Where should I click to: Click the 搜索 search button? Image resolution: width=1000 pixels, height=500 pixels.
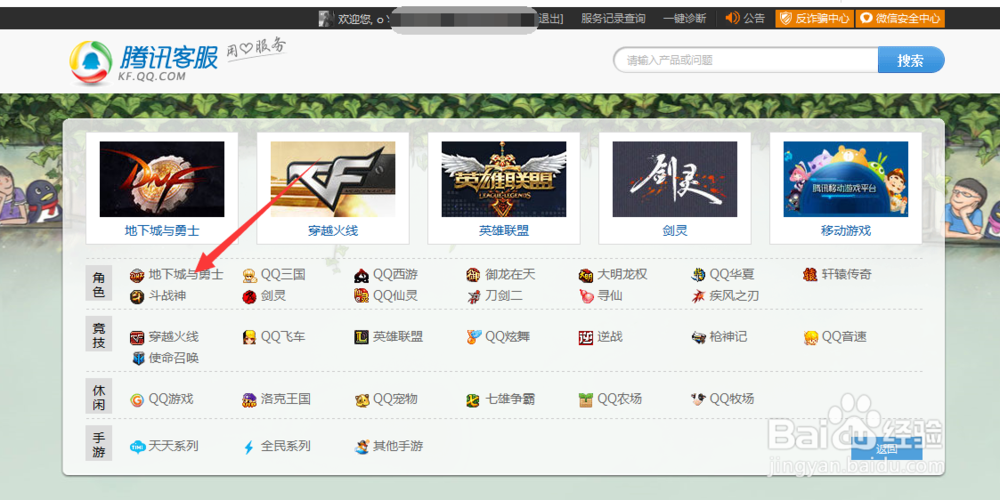pyautogui.click(x=911, y=61)
